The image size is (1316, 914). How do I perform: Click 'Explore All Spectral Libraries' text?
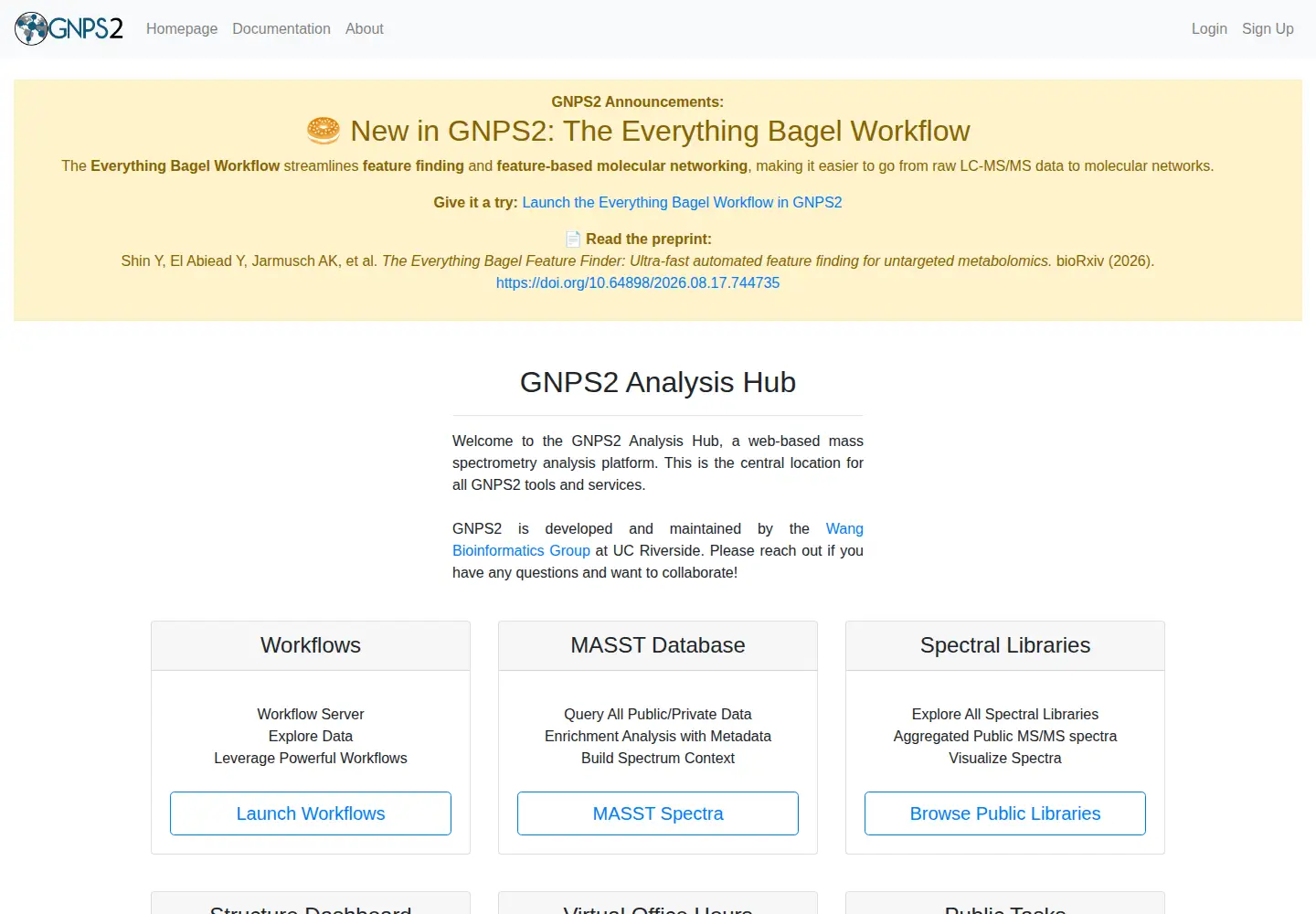(1005, 714)
